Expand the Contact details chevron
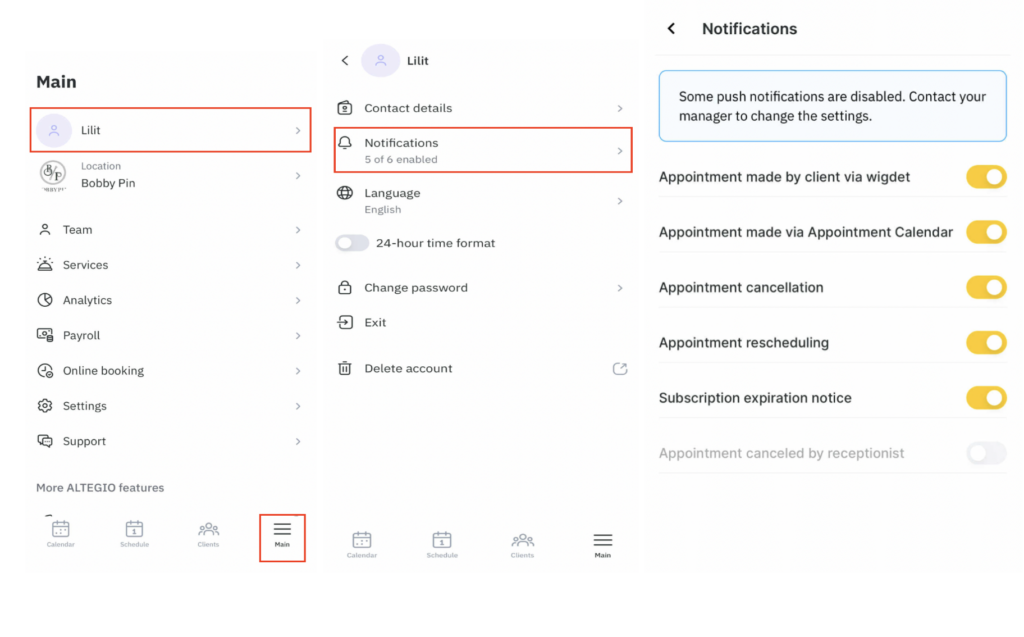 pyautogui.click(x=620, y=108)
